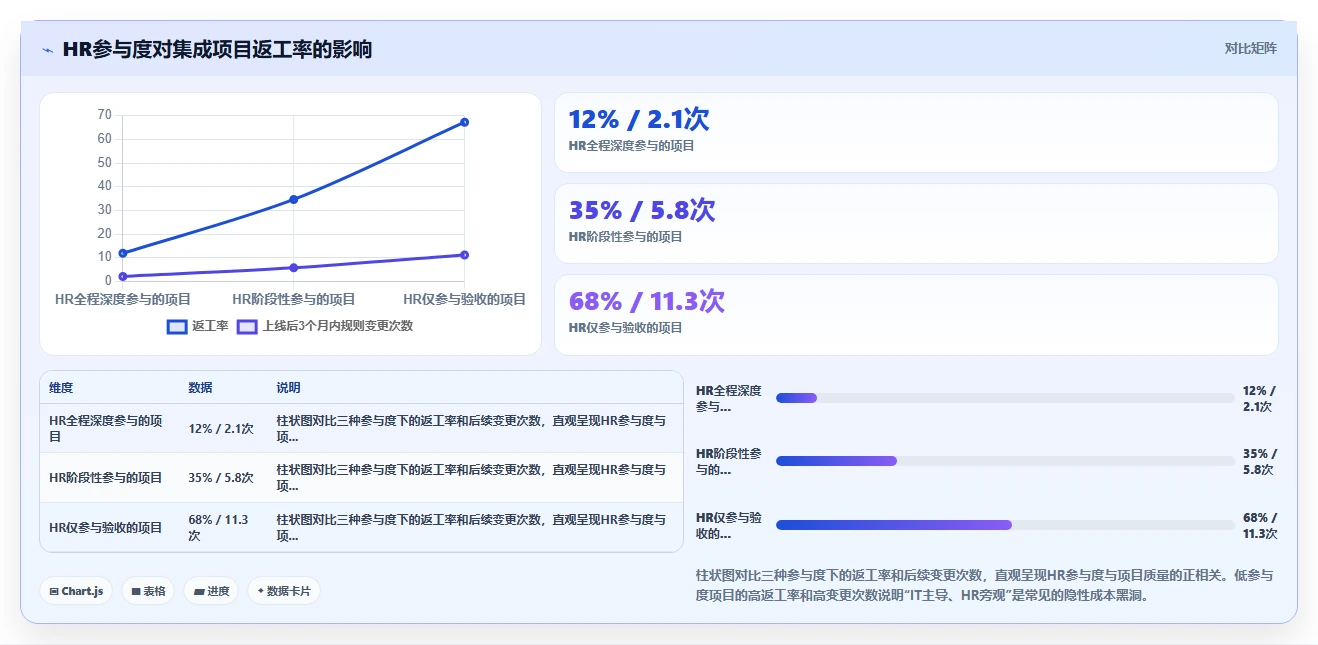Click the 进度 tag chip

point(211,591)
